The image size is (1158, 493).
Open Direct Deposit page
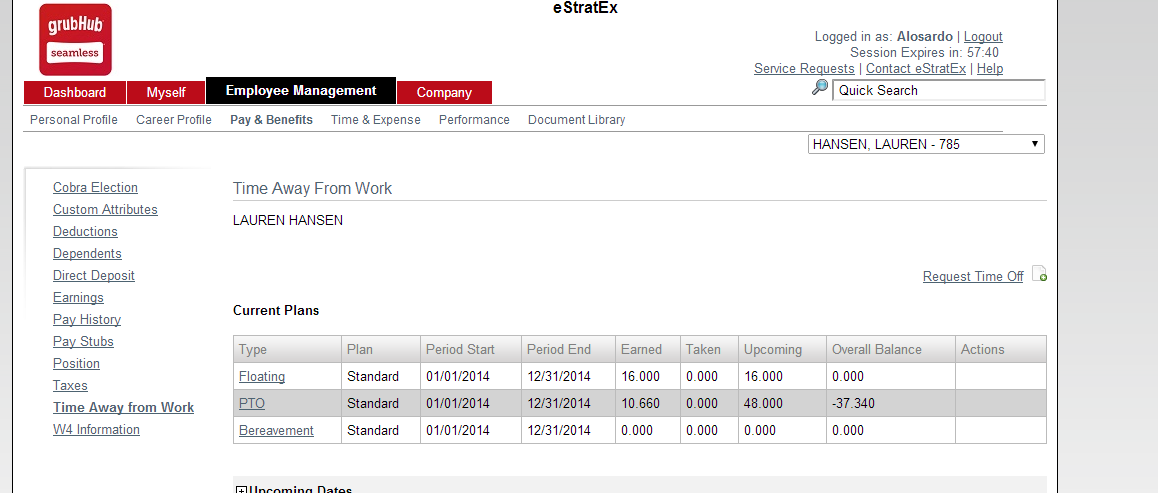[x=94, y=275]
